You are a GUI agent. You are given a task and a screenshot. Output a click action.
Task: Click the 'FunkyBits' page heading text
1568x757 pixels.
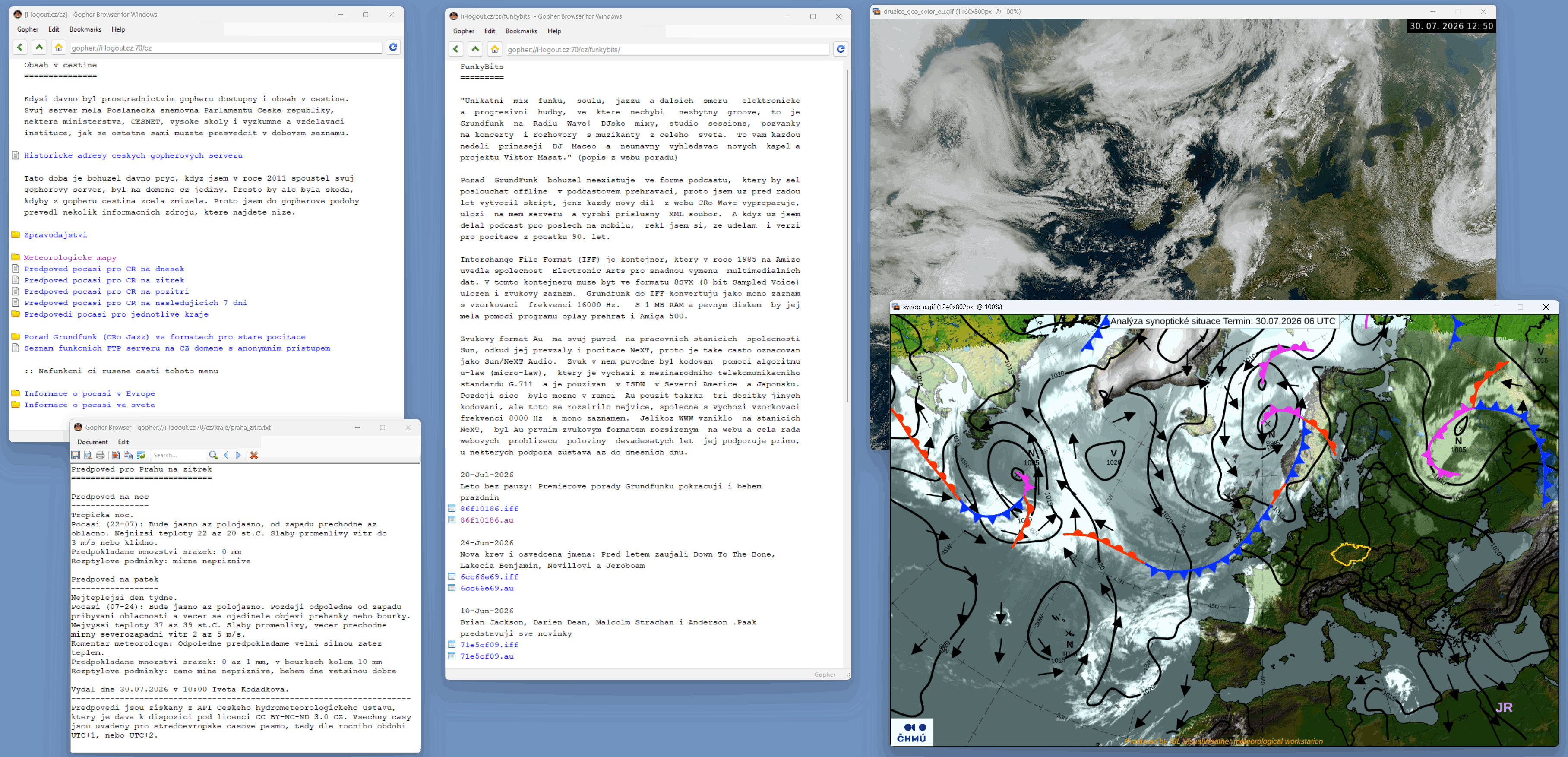pos(482,67)
